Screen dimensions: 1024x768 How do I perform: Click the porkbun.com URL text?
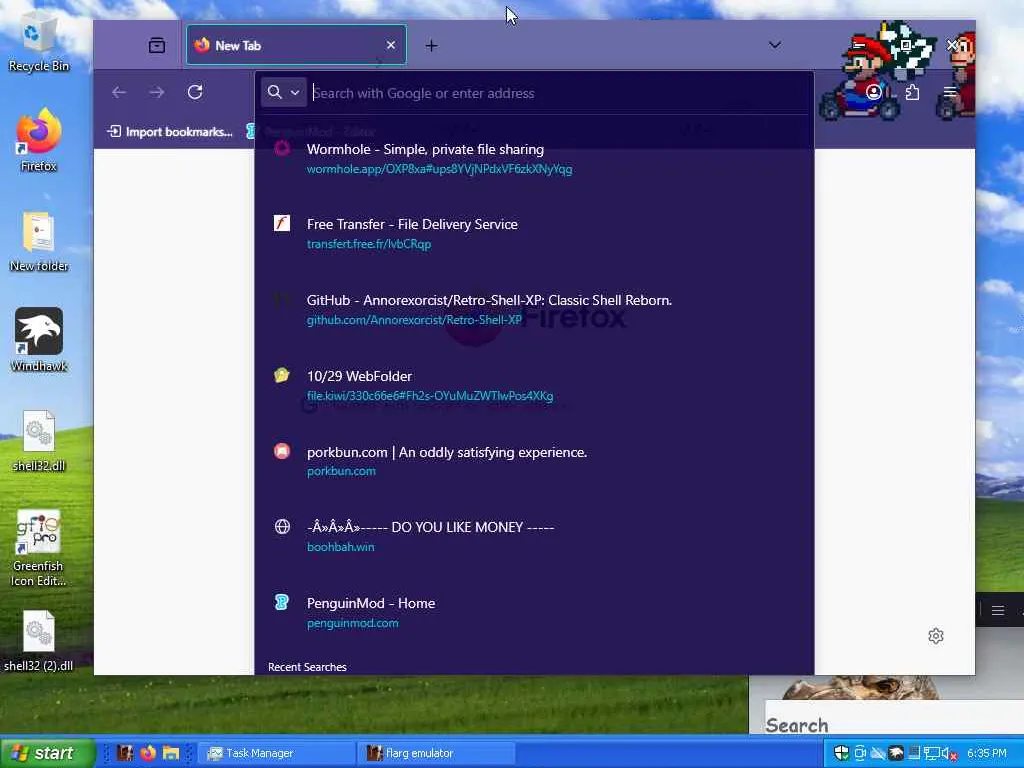click(x=341, y=472)
